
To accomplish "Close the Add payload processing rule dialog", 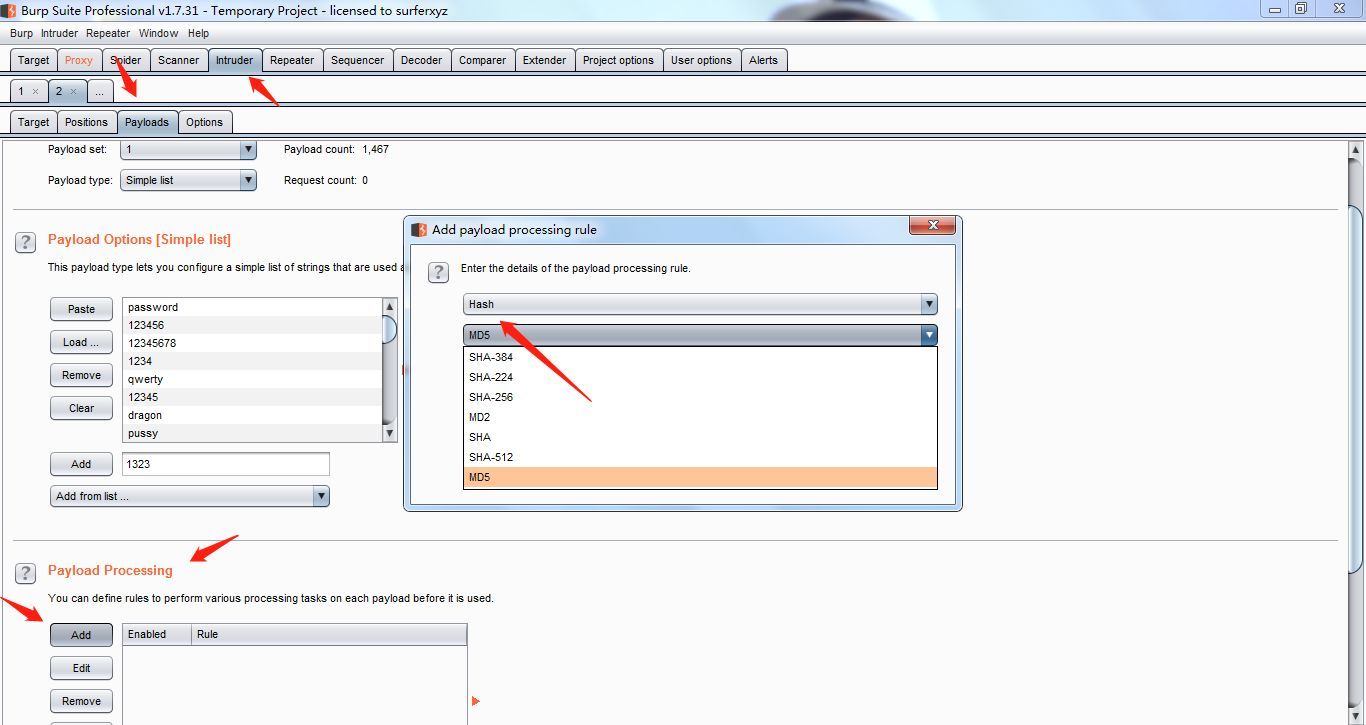I will 932,226.
